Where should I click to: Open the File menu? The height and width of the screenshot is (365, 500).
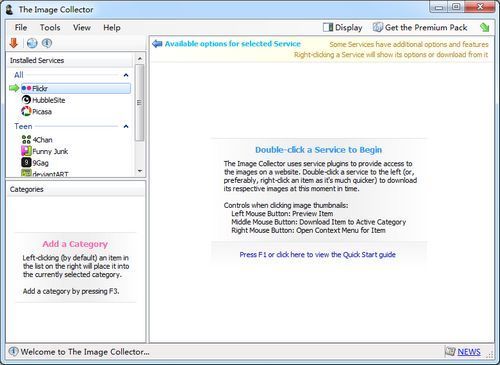(x=21, y=27)
